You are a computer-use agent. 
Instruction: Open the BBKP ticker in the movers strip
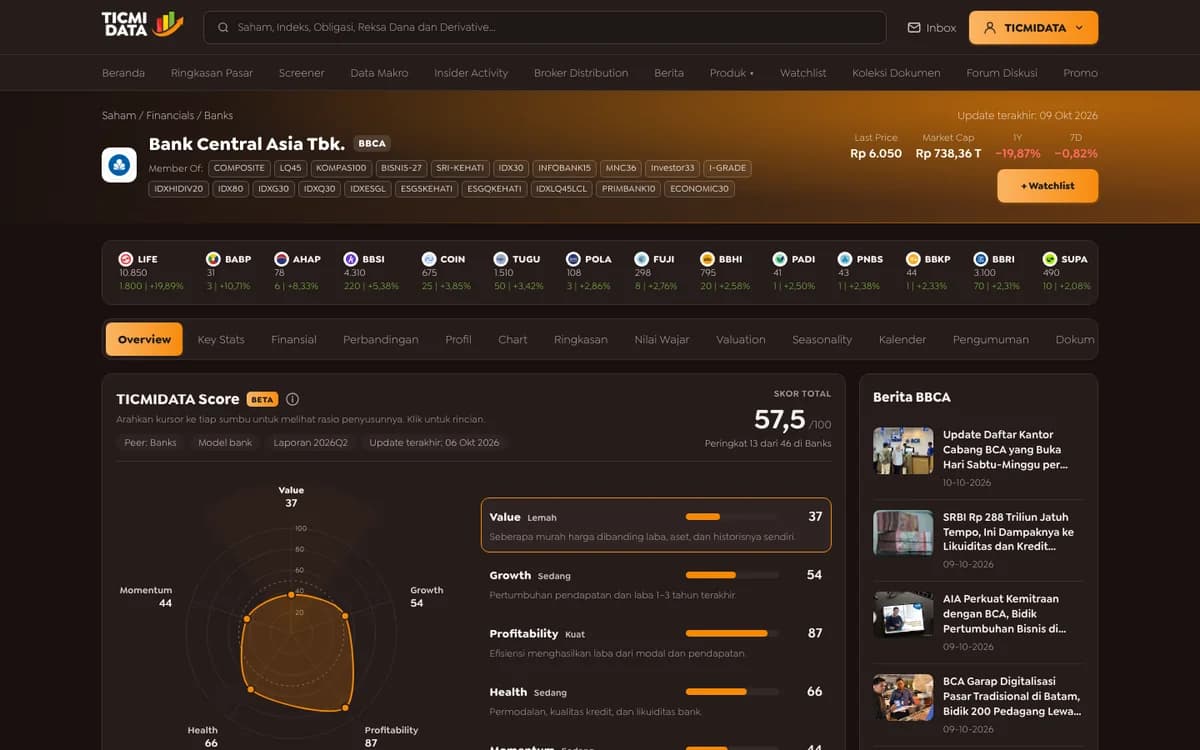click(x=928, y=272)
